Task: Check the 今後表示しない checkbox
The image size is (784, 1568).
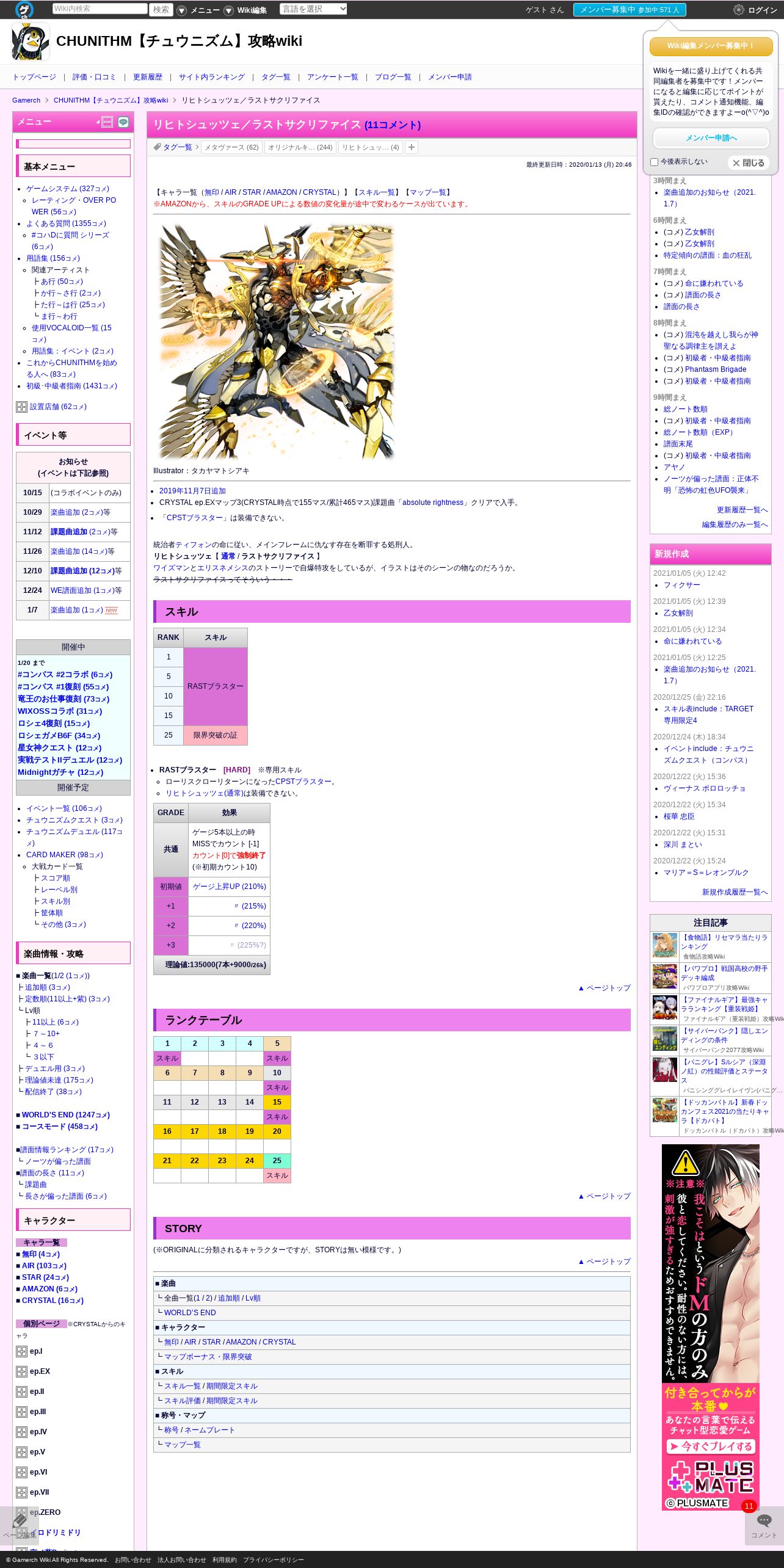Action: click(654, 162)
